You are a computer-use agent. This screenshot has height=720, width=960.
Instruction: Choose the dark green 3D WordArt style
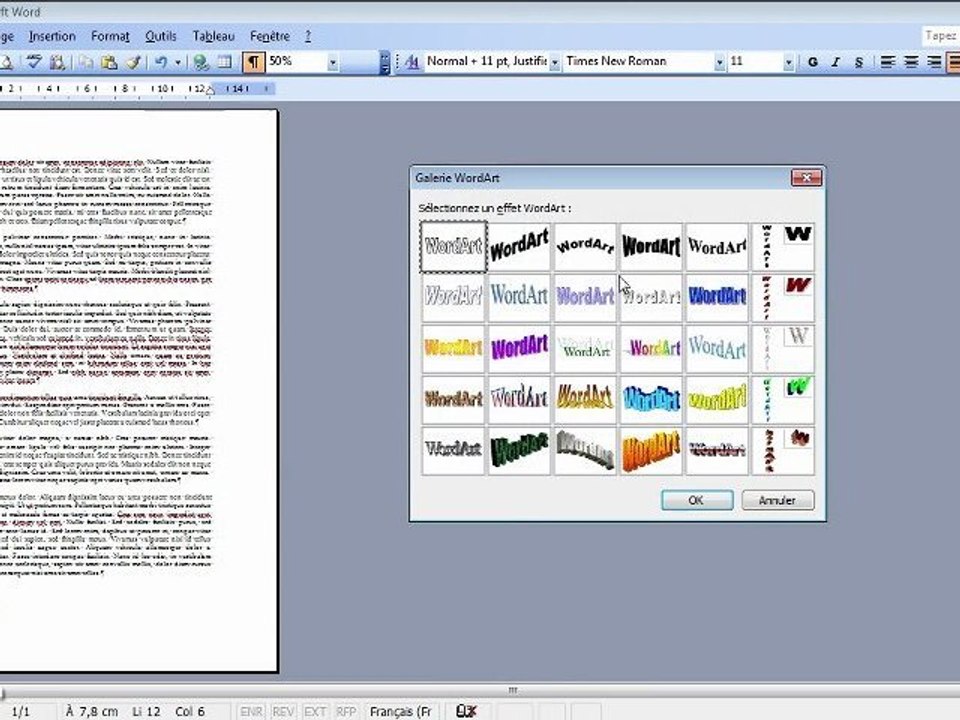pos(519,451)
